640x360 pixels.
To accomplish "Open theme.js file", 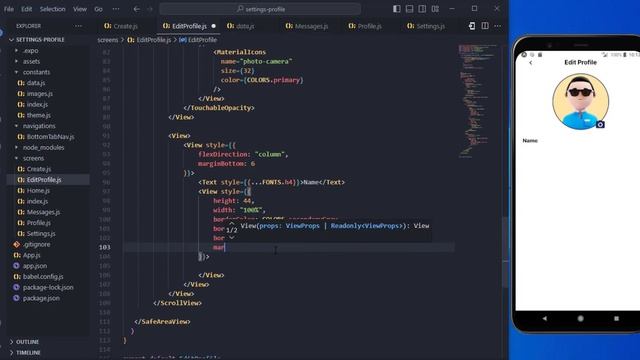I will point(39,115).
